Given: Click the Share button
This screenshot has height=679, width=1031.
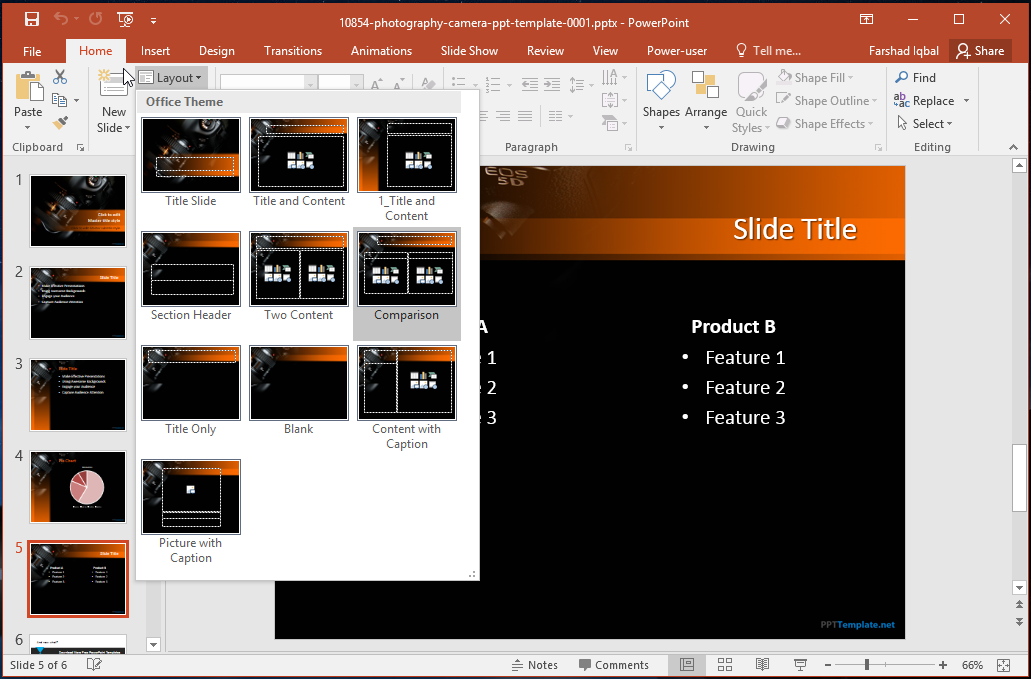Looking at the screenshot, I should (x=979, y=51).
